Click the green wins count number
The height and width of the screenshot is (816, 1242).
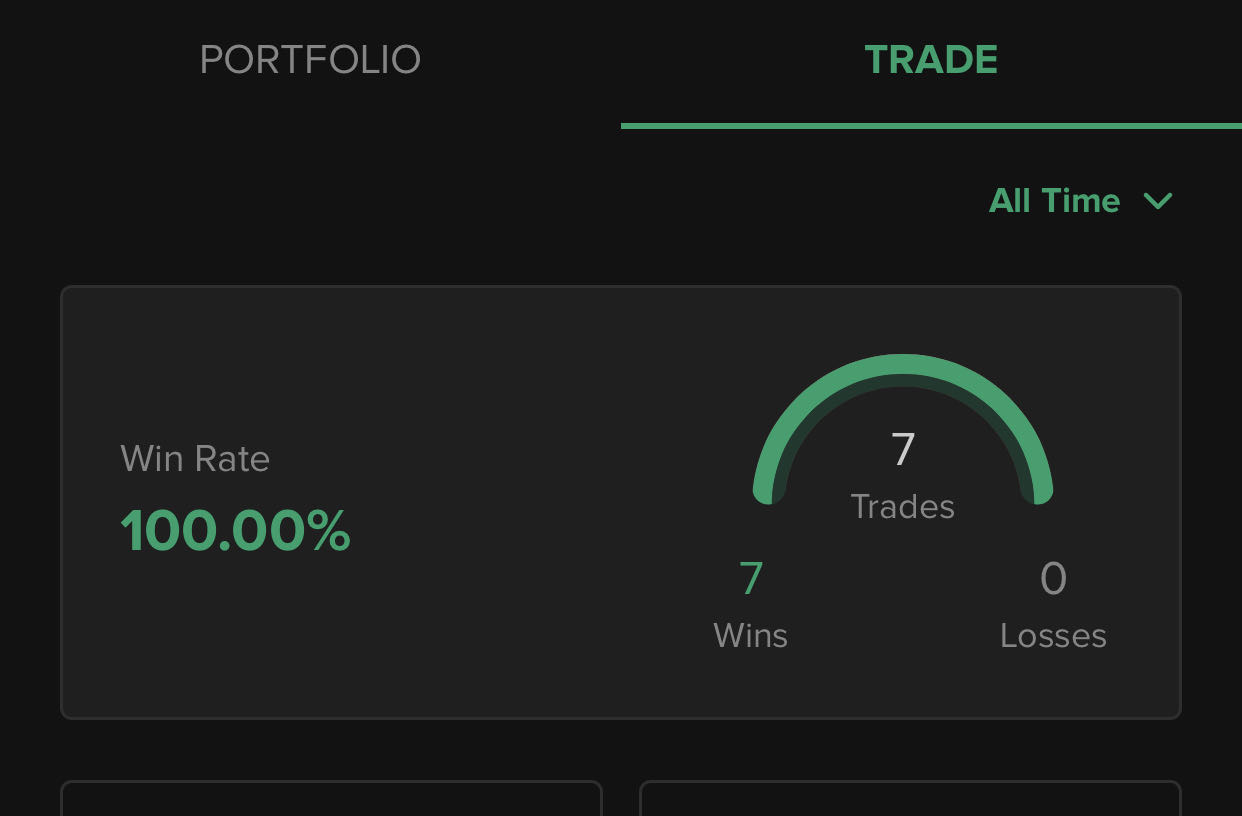751,579
